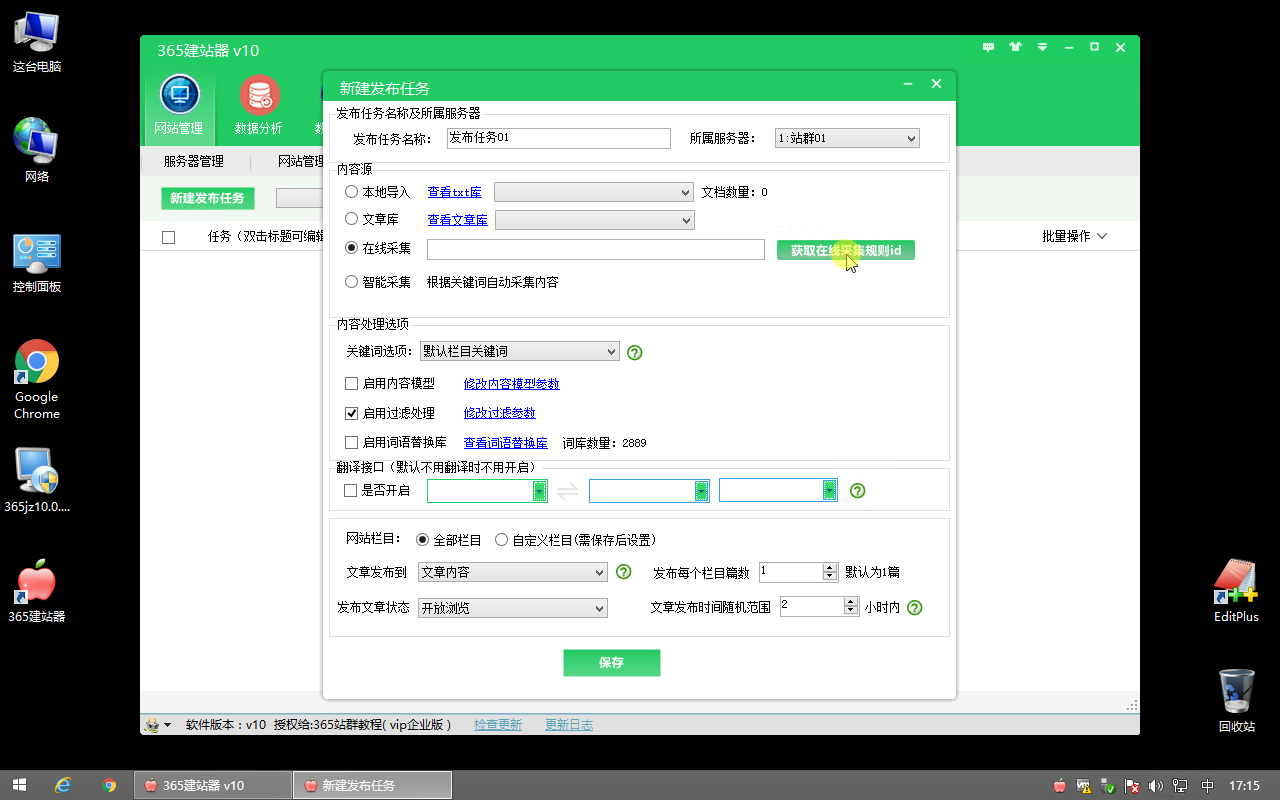Screen dimensions: 1280x800
Task: Toggle the 是否开启 translation checkbox
Action: point(350,491)
